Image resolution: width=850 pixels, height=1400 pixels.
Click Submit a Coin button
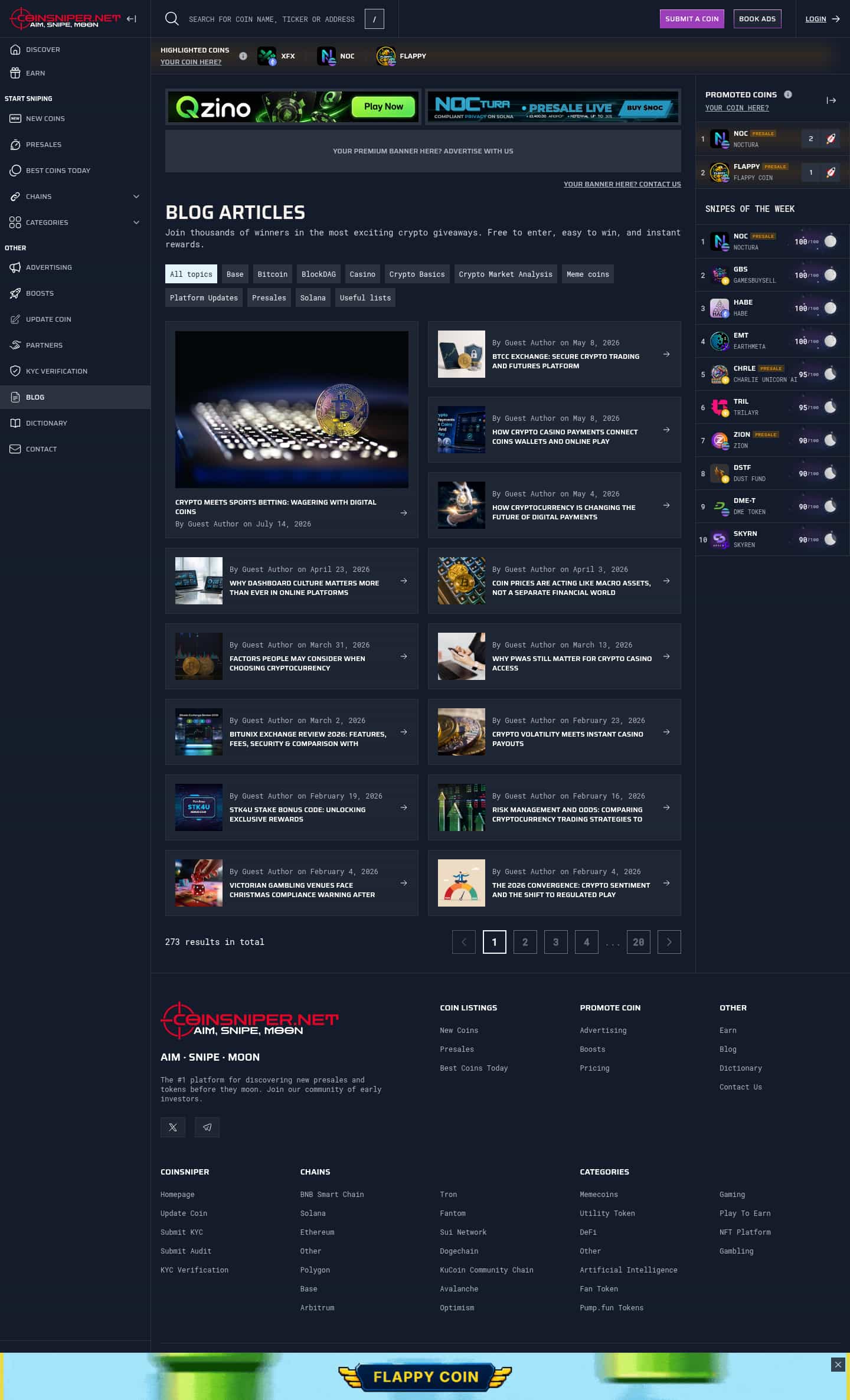pos(692,19)
